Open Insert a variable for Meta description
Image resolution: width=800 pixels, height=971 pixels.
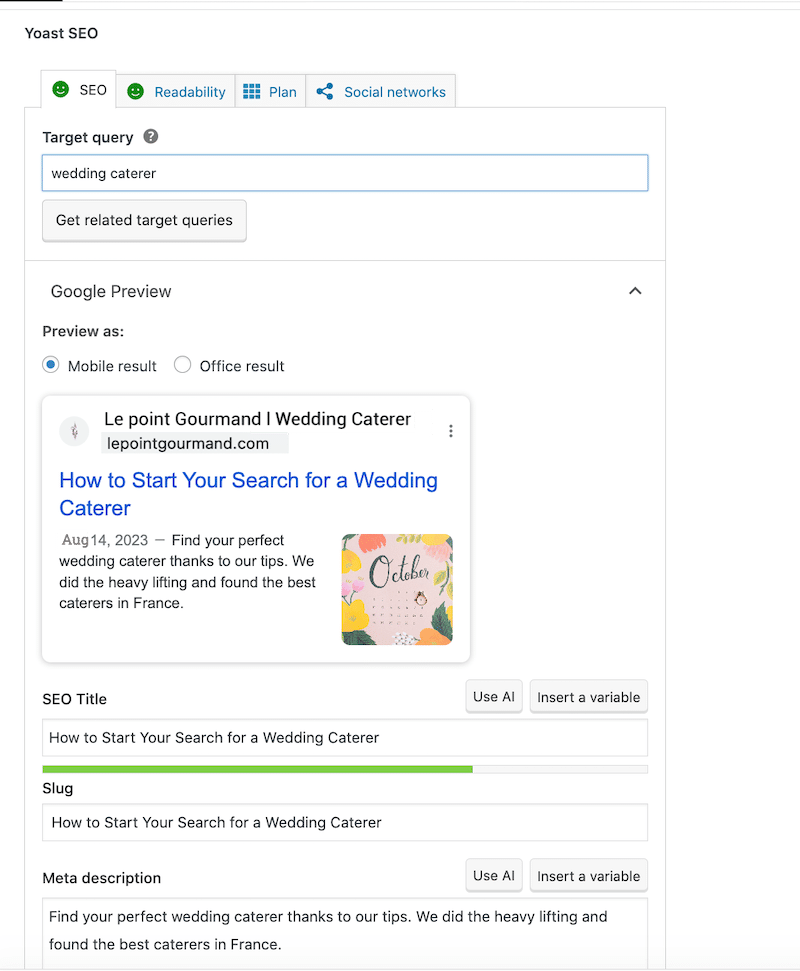[x=588, y=875]
